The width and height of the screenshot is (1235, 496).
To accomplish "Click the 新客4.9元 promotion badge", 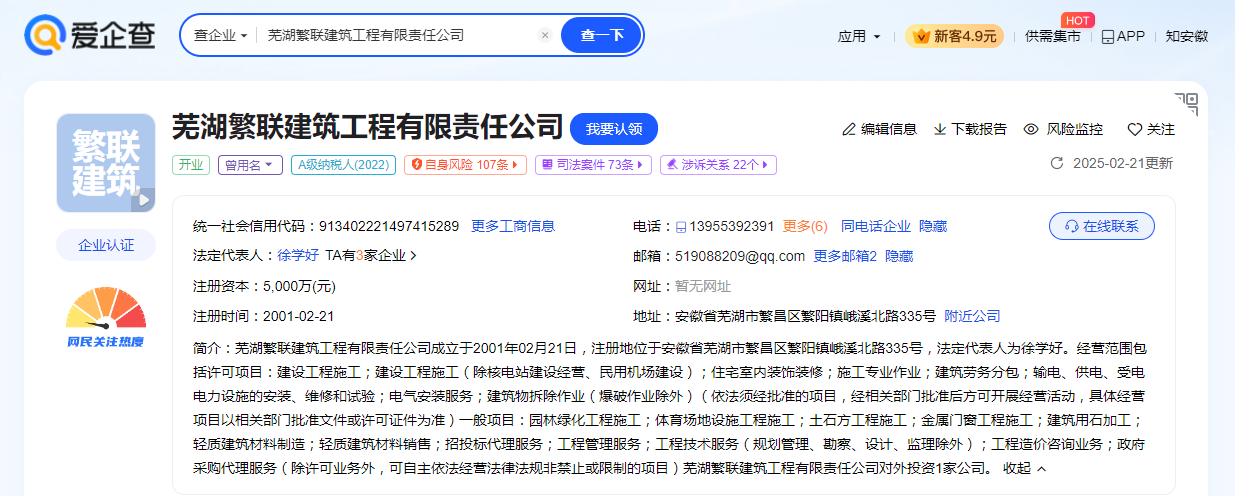I will click(954, 36).
